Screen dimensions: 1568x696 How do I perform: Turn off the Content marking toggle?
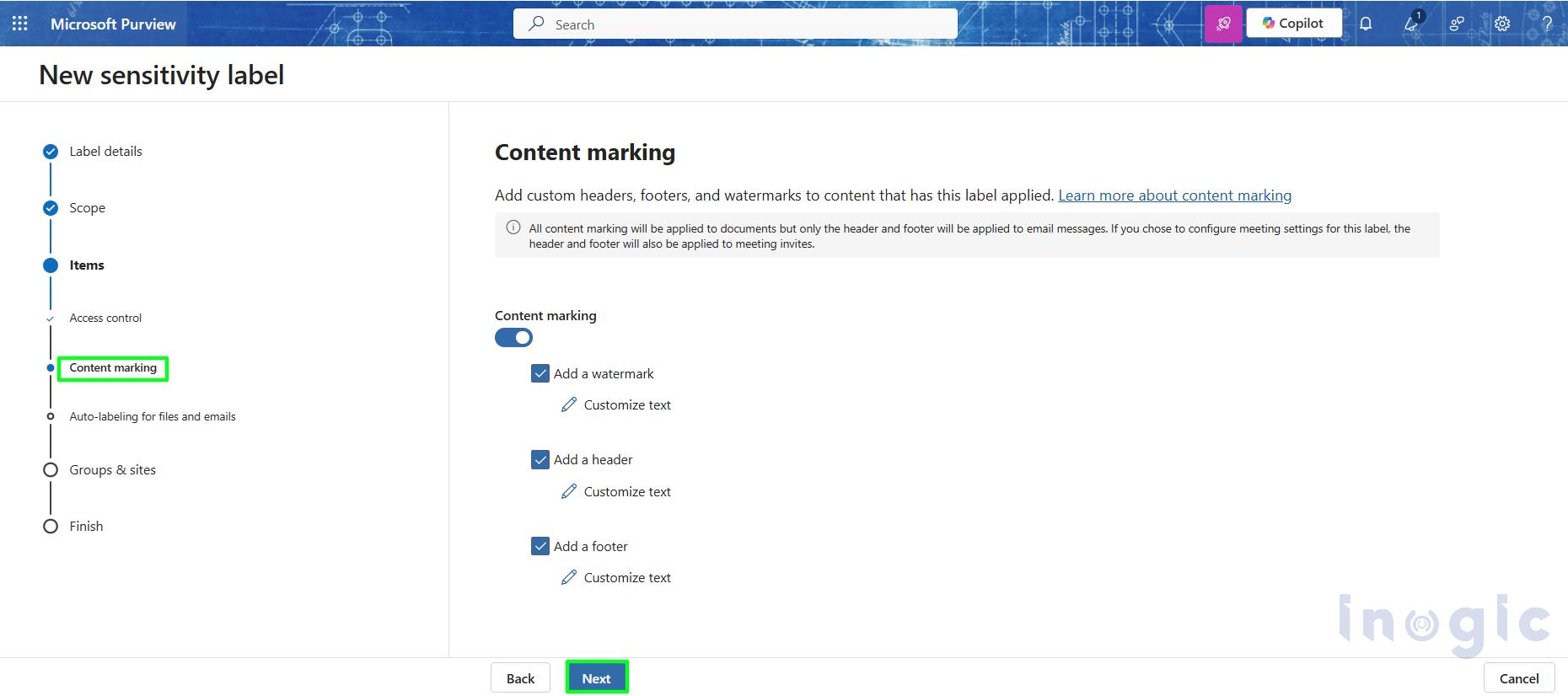tap(513, 338)
